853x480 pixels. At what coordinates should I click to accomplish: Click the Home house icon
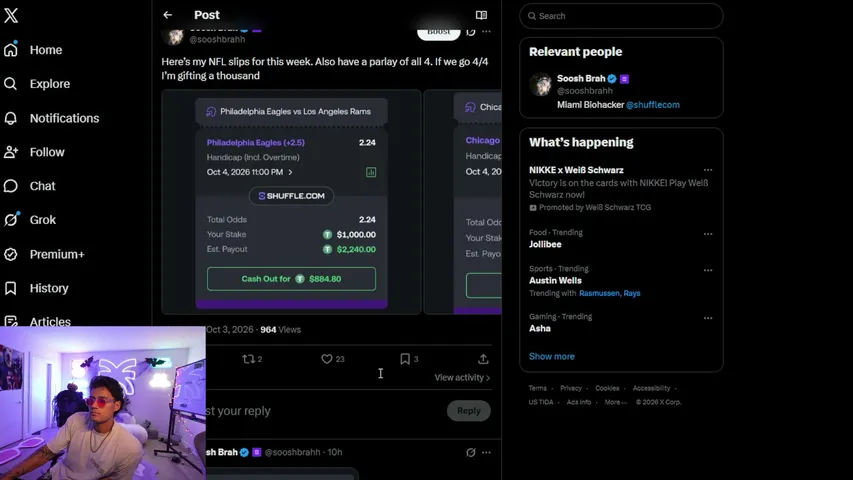(x=11, y=50)
